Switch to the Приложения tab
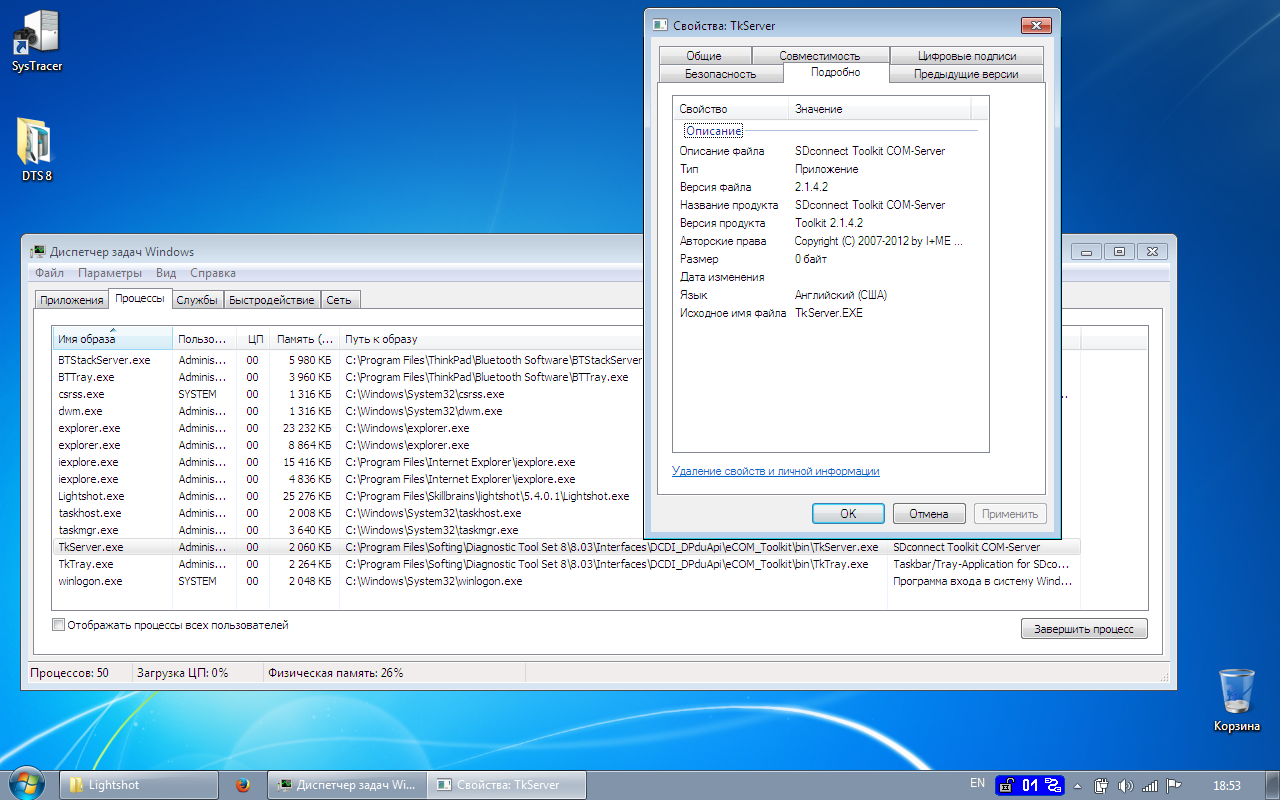Screen dimensions: 1280x800 point(71,300)
